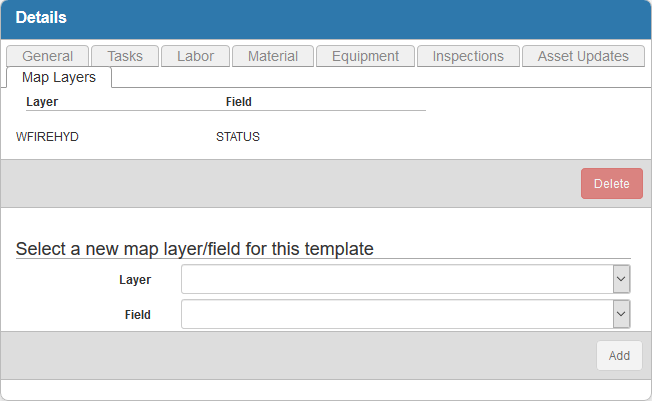The width and height of the screenshot is (652, 401).
Task: Click the Layer label beside the dropdown
Action: [134, 280]
